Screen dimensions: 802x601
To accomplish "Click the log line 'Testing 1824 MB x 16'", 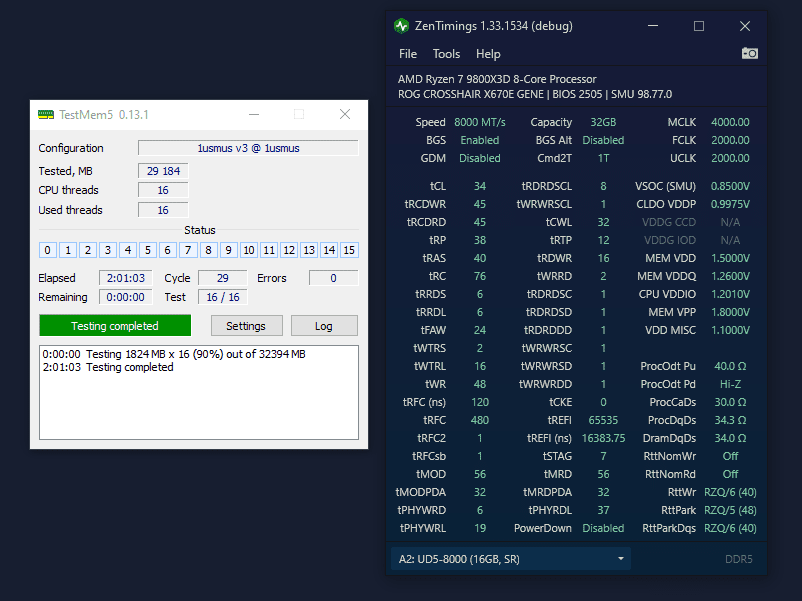I will [174, 354].
